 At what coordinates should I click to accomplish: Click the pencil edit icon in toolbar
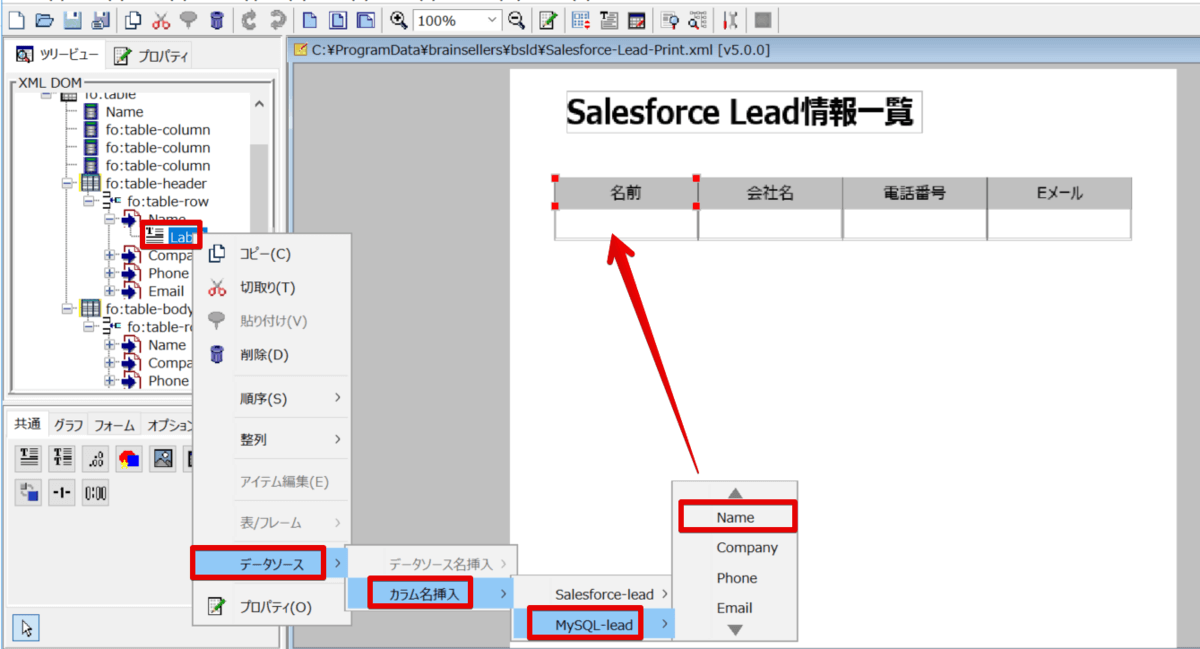pos(548,19)
